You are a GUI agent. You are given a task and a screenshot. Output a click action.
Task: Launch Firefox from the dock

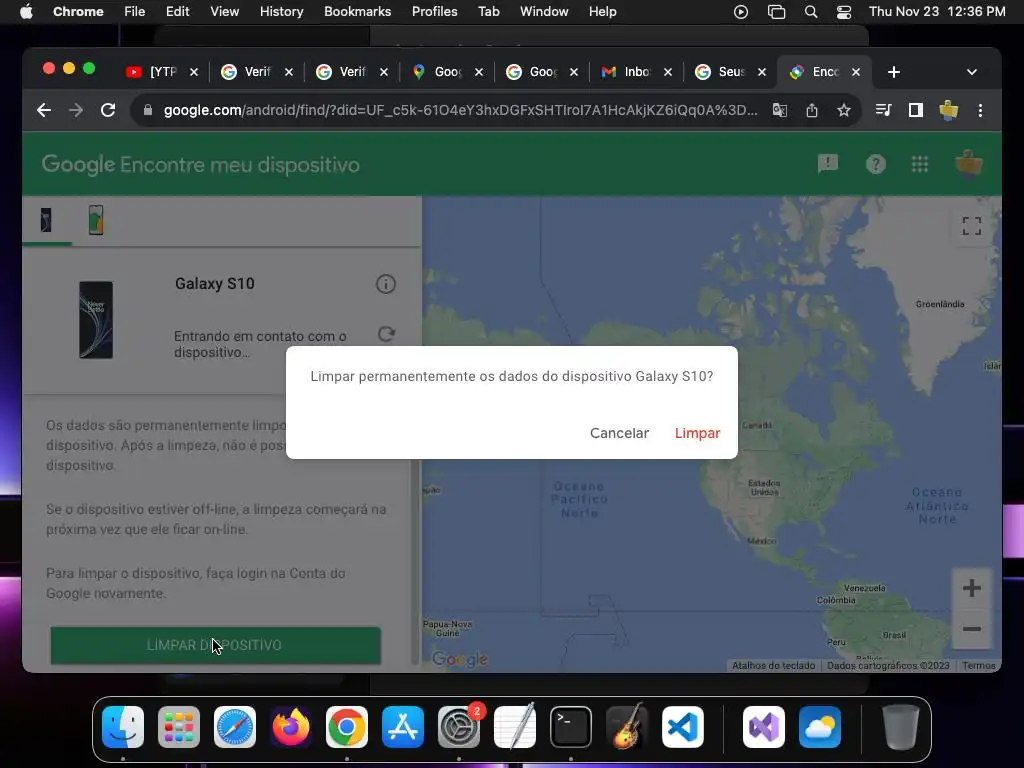pos(291,727)
